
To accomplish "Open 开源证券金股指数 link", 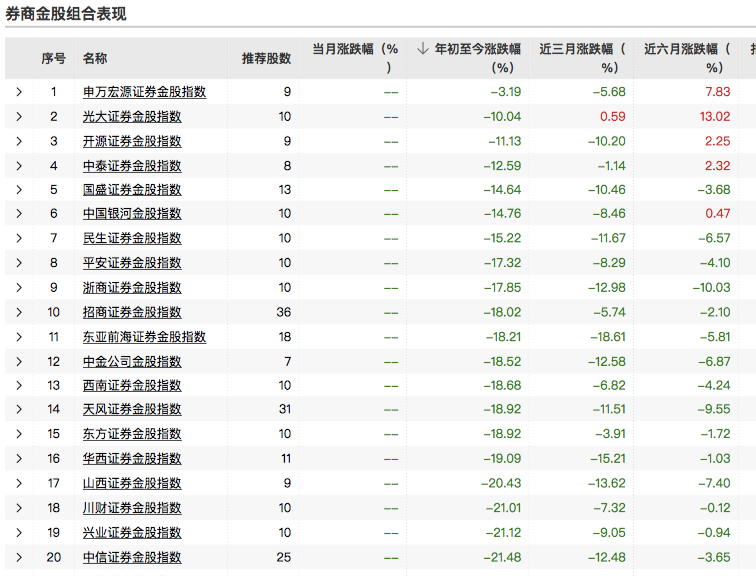I will 132,141.
